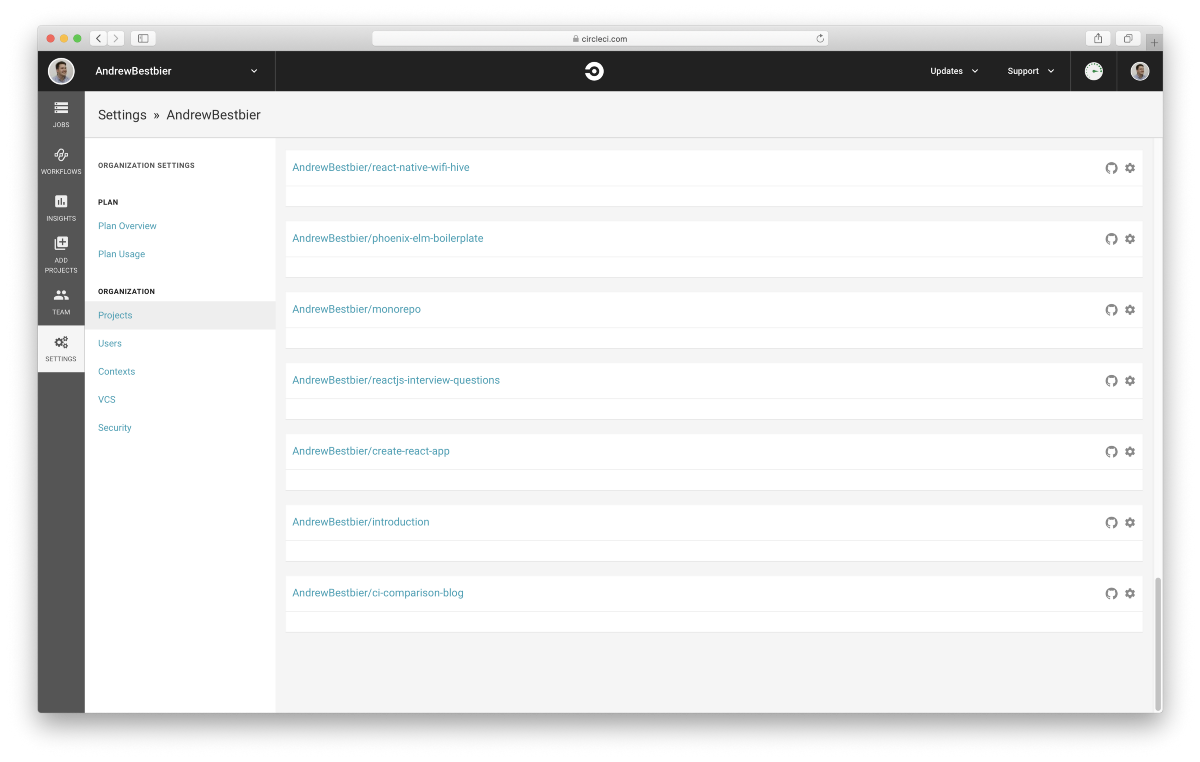This screenshot has width=1200, height=762.
Task: Open AndrewBestbier/reactjs-interview-questions project link
Action: [396, 380]
